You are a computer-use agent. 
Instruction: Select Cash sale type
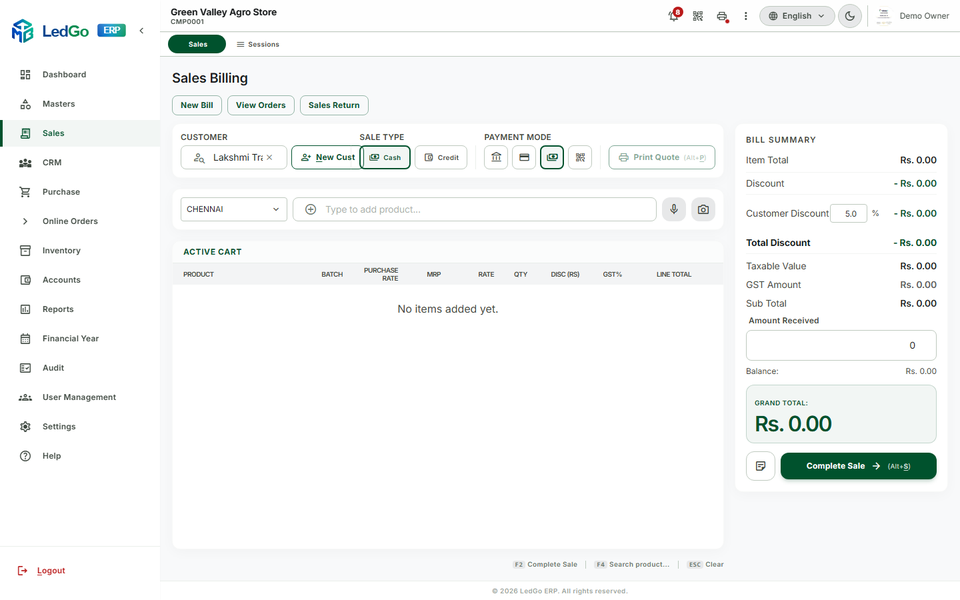[x=385, y=157]
